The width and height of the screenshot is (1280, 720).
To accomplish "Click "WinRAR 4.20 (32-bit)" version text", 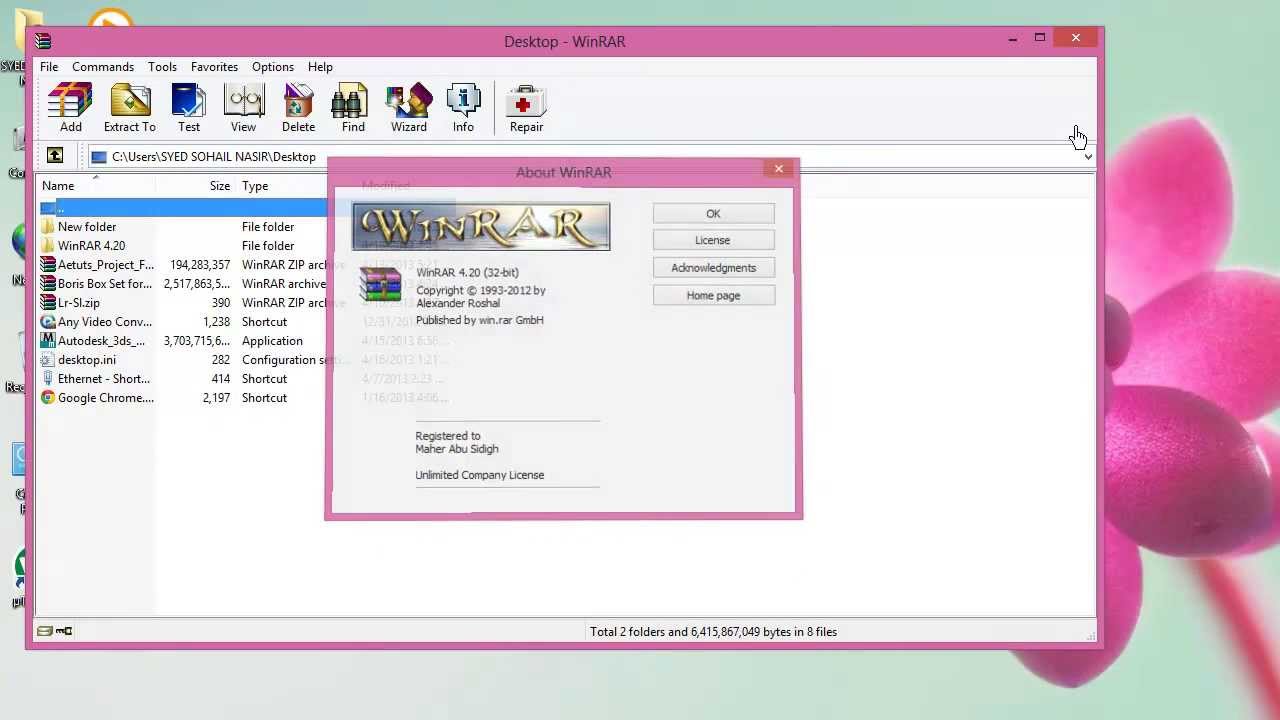I will tap(467, 272).
